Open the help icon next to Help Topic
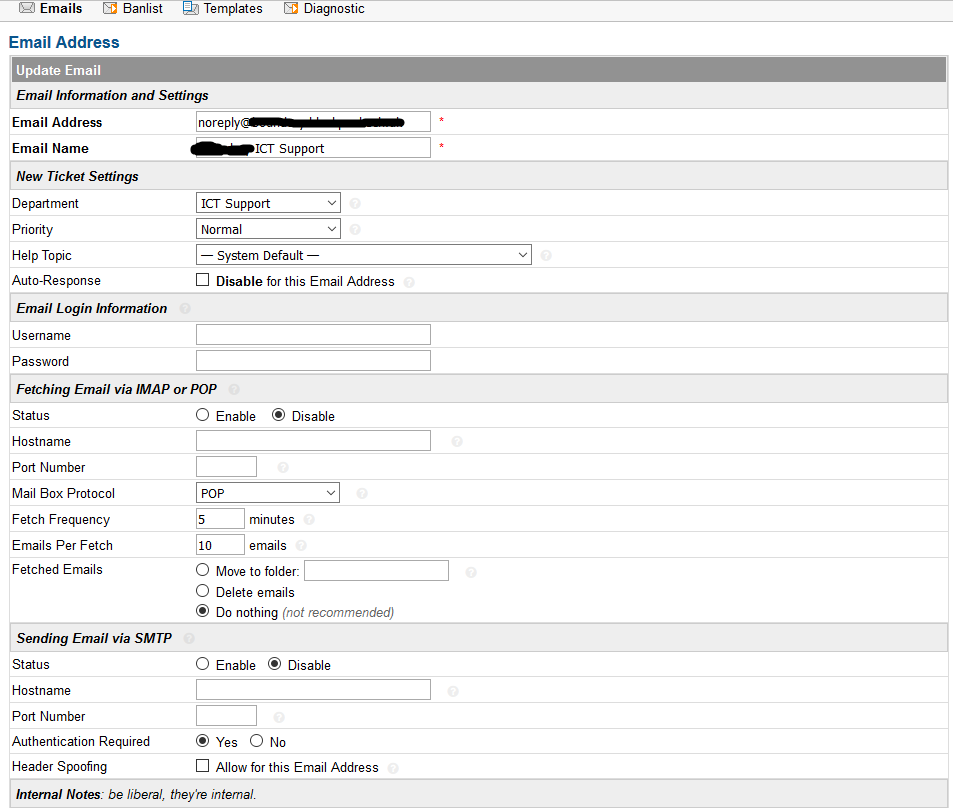 [x=545, y=255]
